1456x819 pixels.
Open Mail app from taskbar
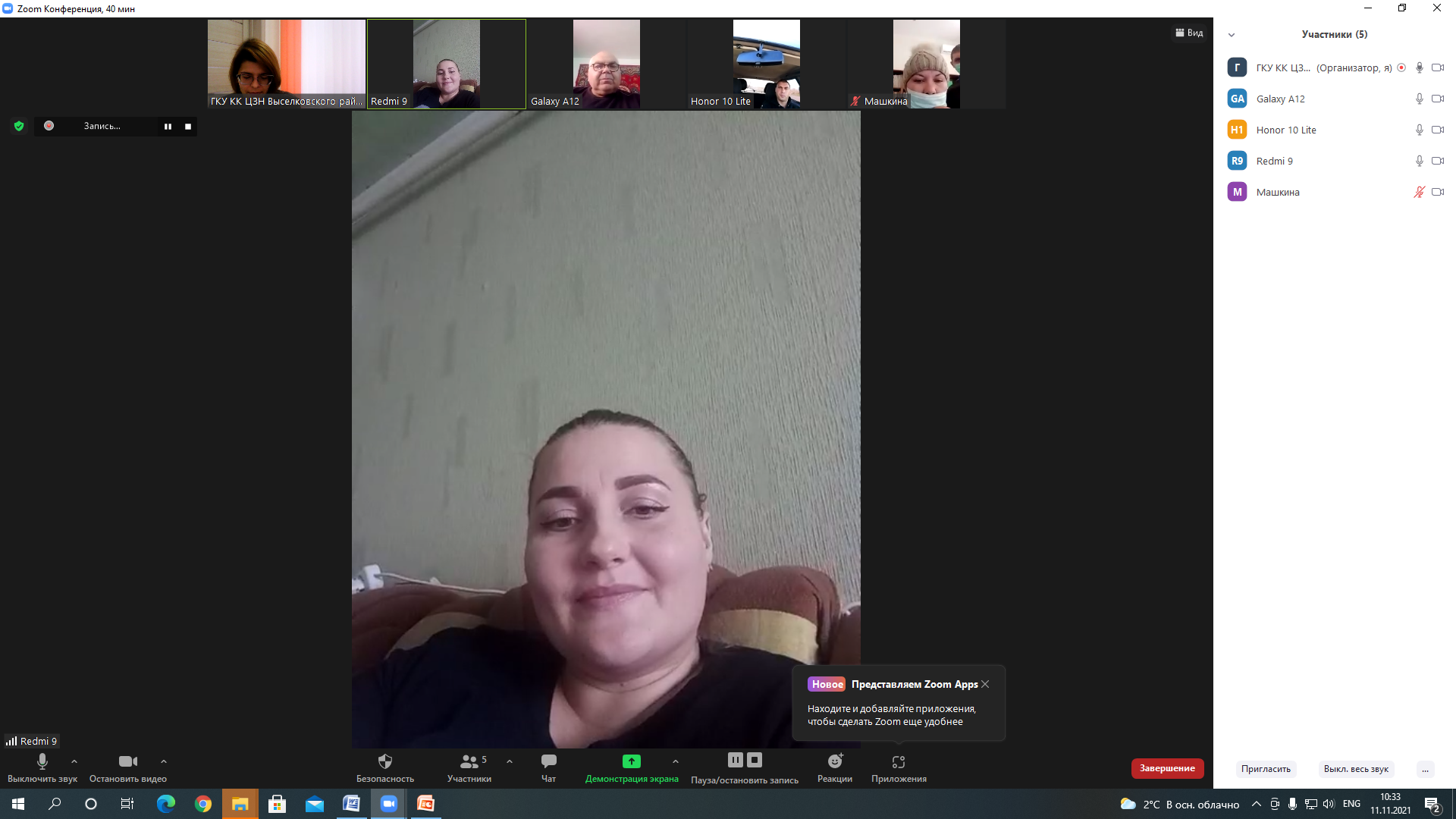click(314, 804)
